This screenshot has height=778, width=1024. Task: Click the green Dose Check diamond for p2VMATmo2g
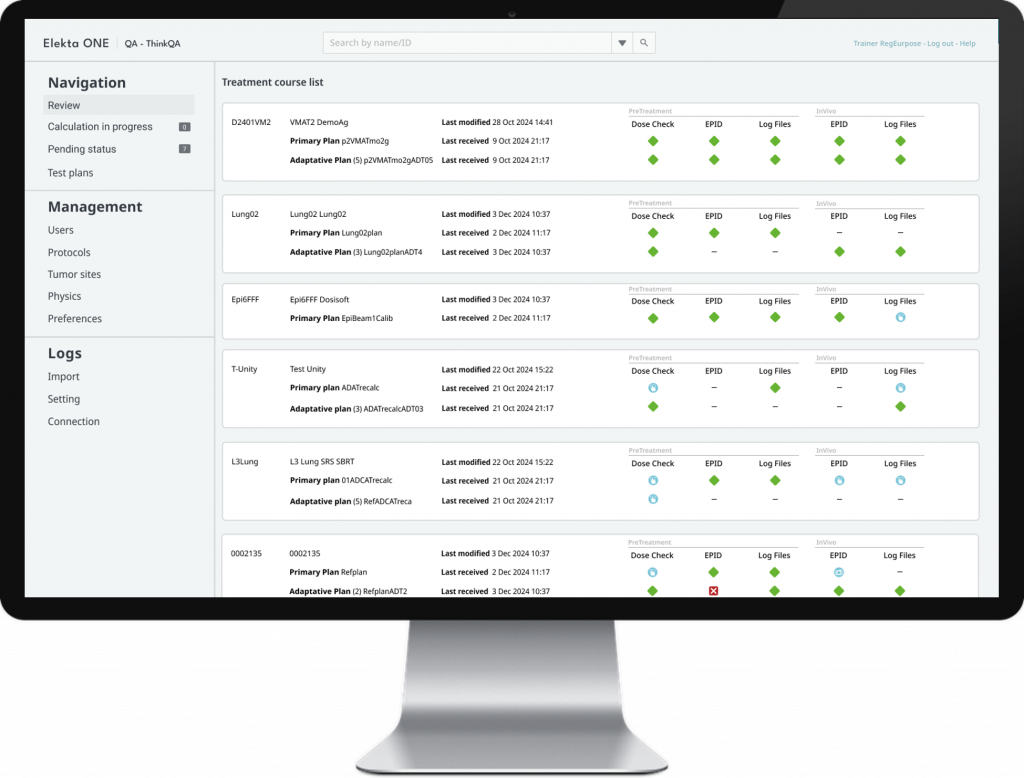[x=653, y=141]
